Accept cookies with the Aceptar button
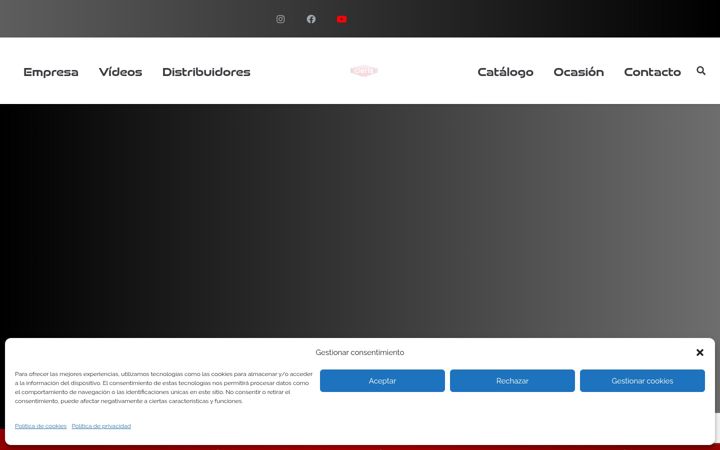Viewport: 720px width, 450px height. (382, 381)
